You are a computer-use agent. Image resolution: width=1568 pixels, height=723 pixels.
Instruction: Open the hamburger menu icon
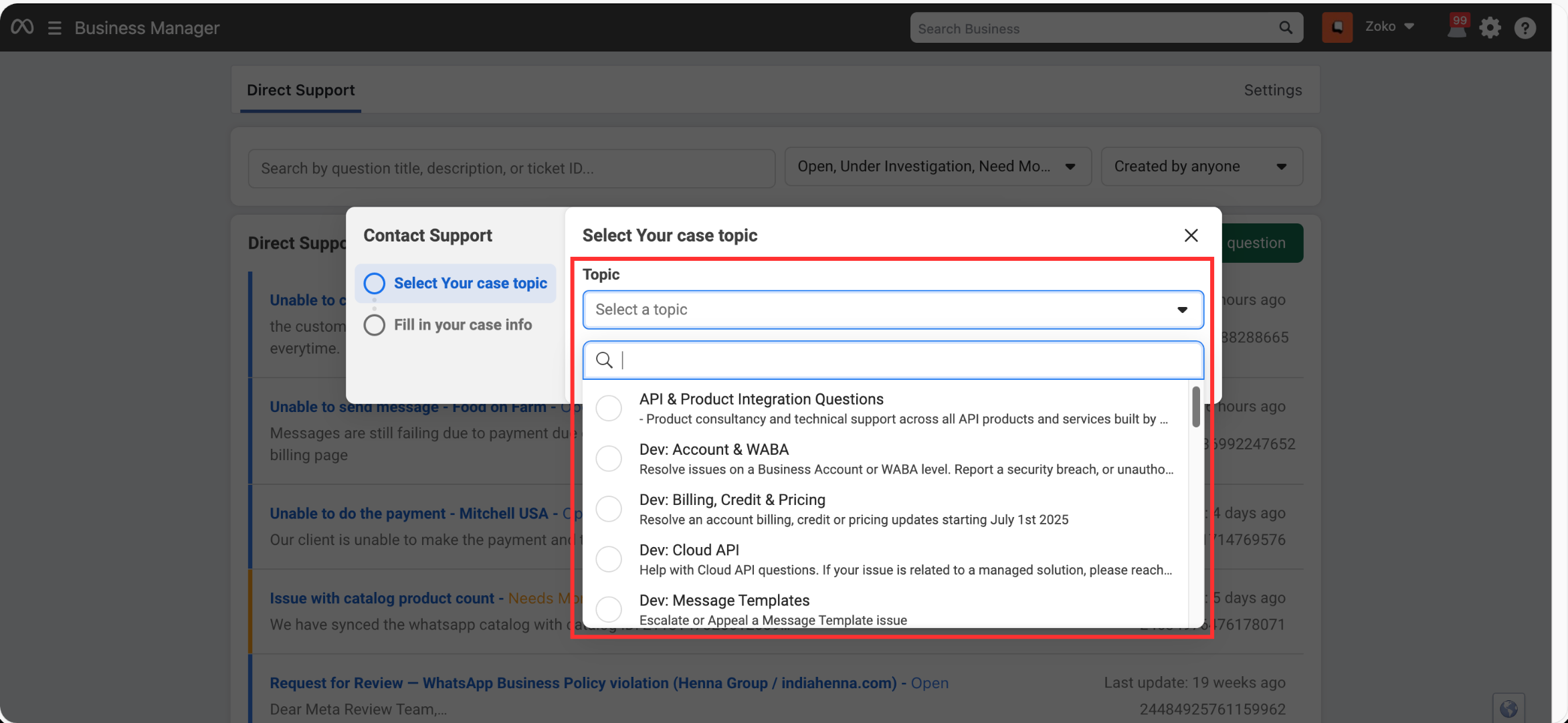click(x=55, y=28)
